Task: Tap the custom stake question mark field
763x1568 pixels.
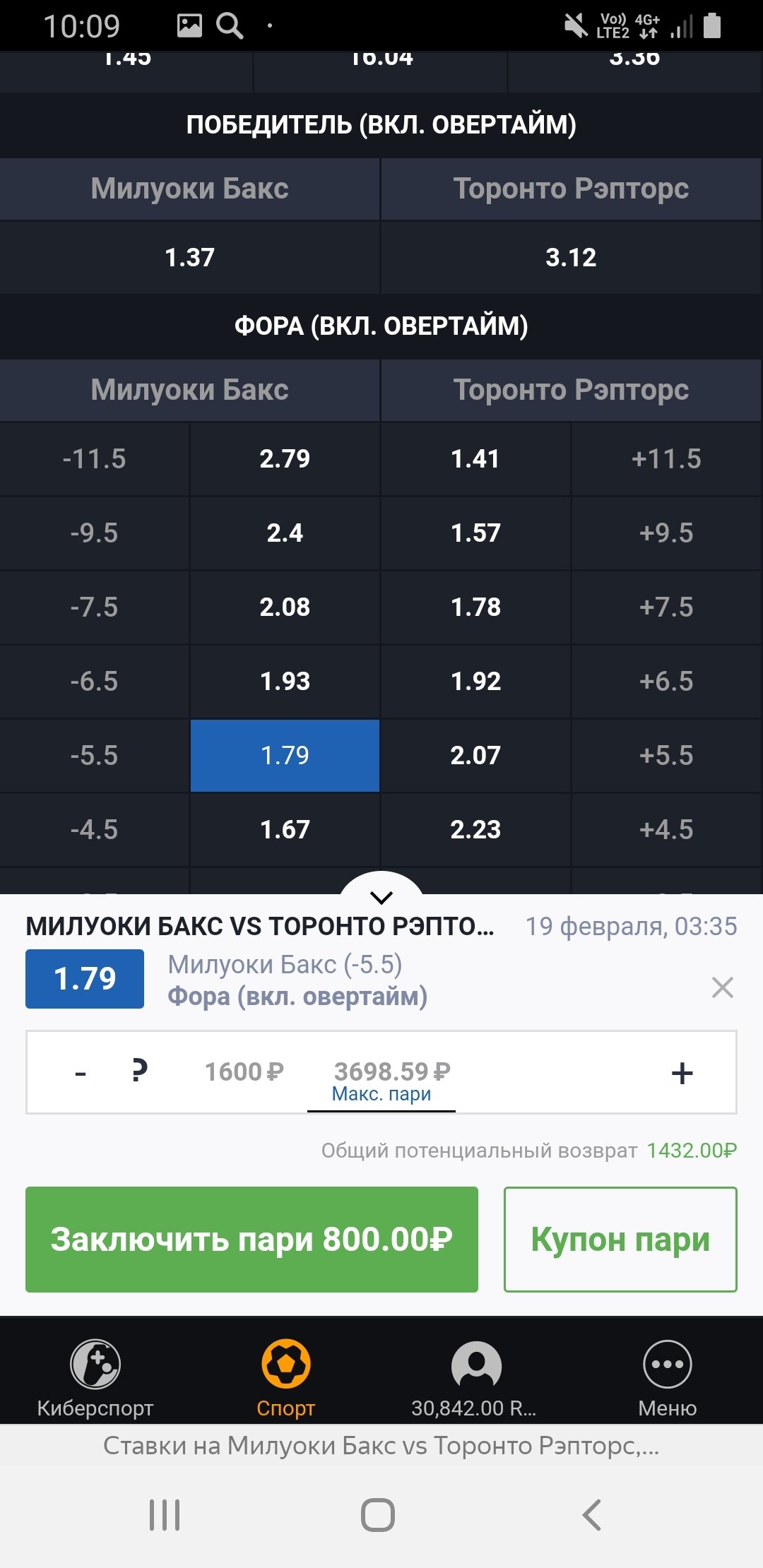Action: (140, 1071)
